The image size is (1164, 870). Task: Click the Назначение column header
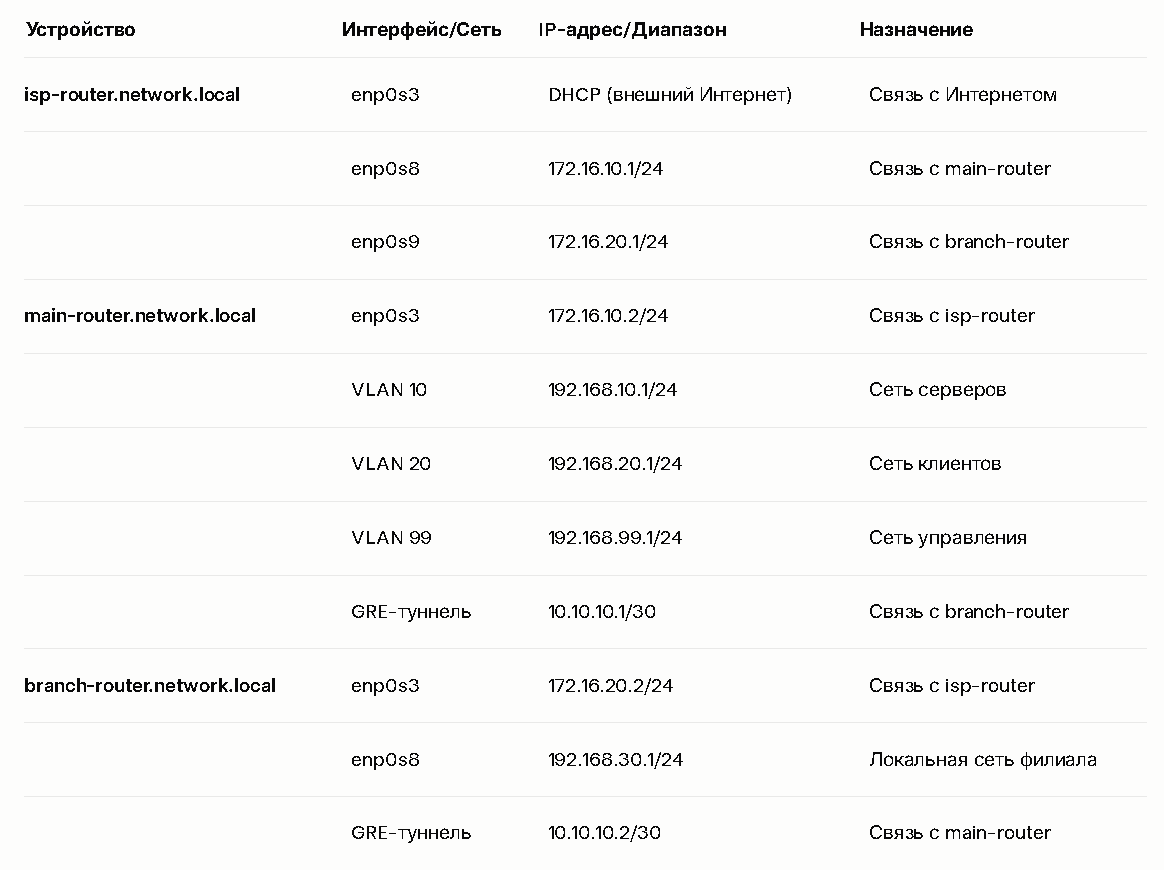[916, 30]
